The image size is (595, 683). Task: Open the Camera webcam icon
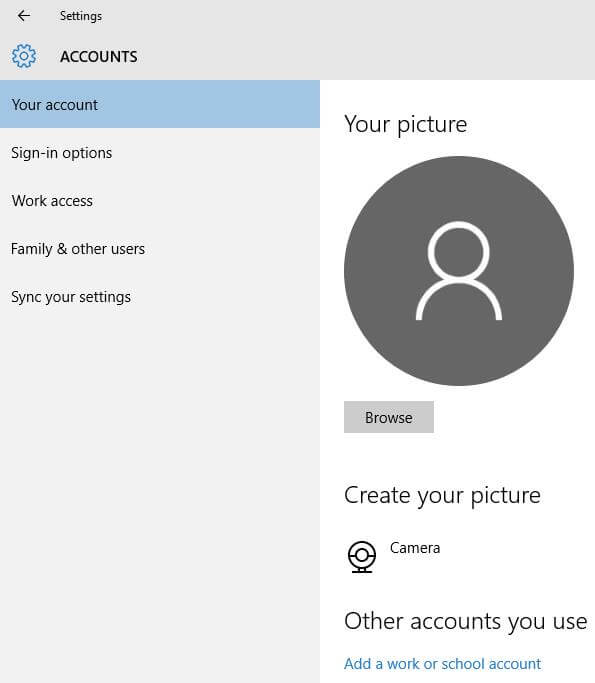[x=362, y=556]
